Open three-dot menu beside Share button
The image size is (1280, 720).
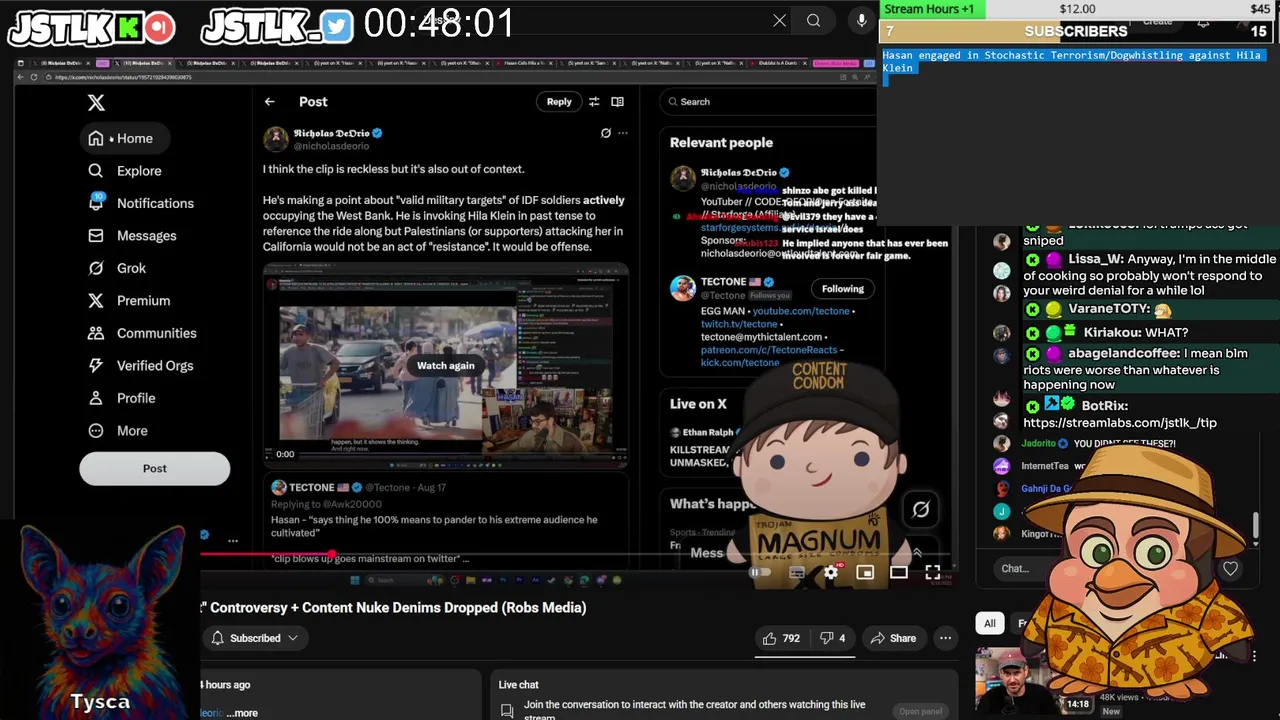[x=945, y=638]
